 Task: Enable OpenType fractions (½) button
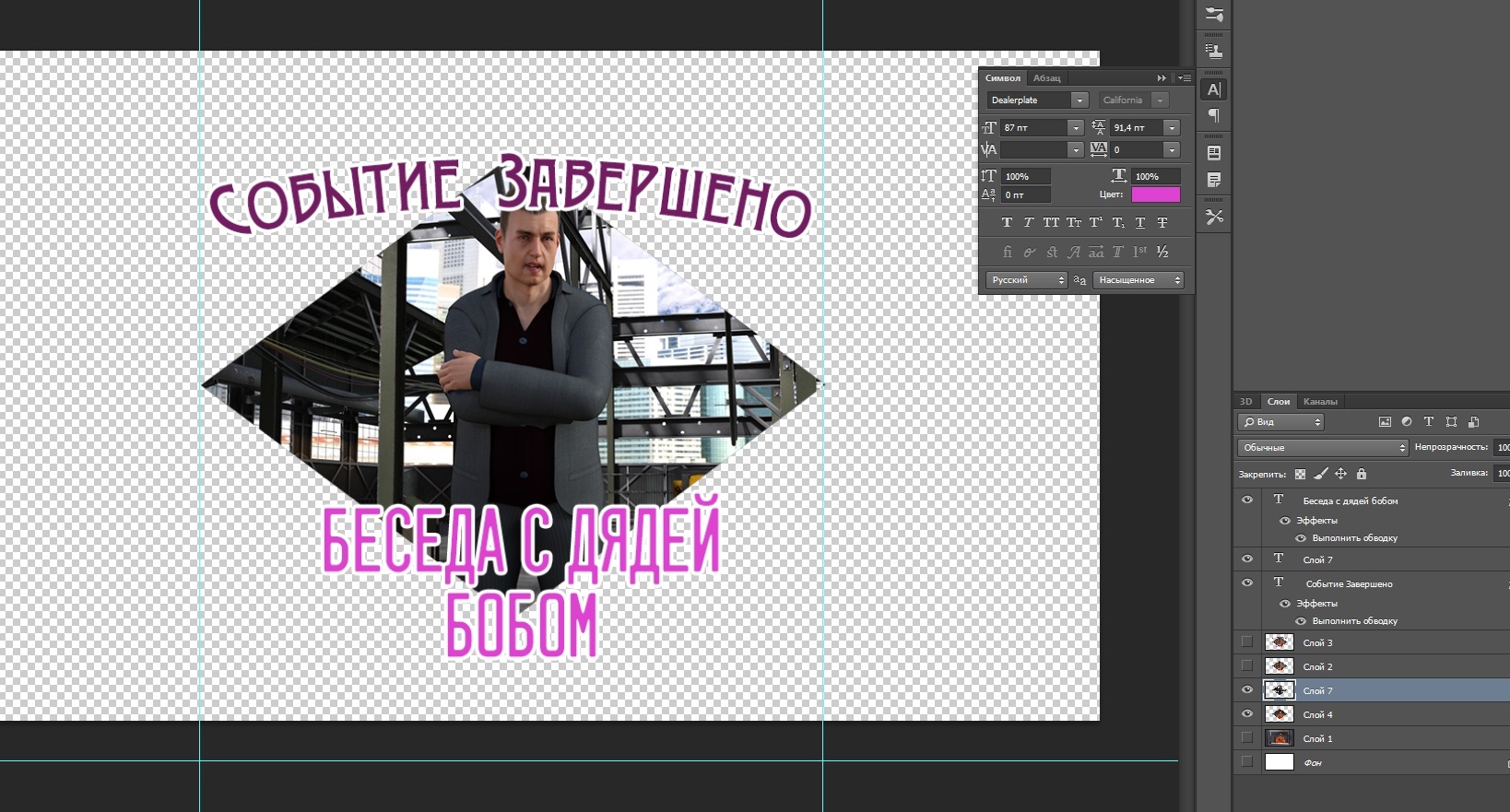click(x=1162, y=252)
